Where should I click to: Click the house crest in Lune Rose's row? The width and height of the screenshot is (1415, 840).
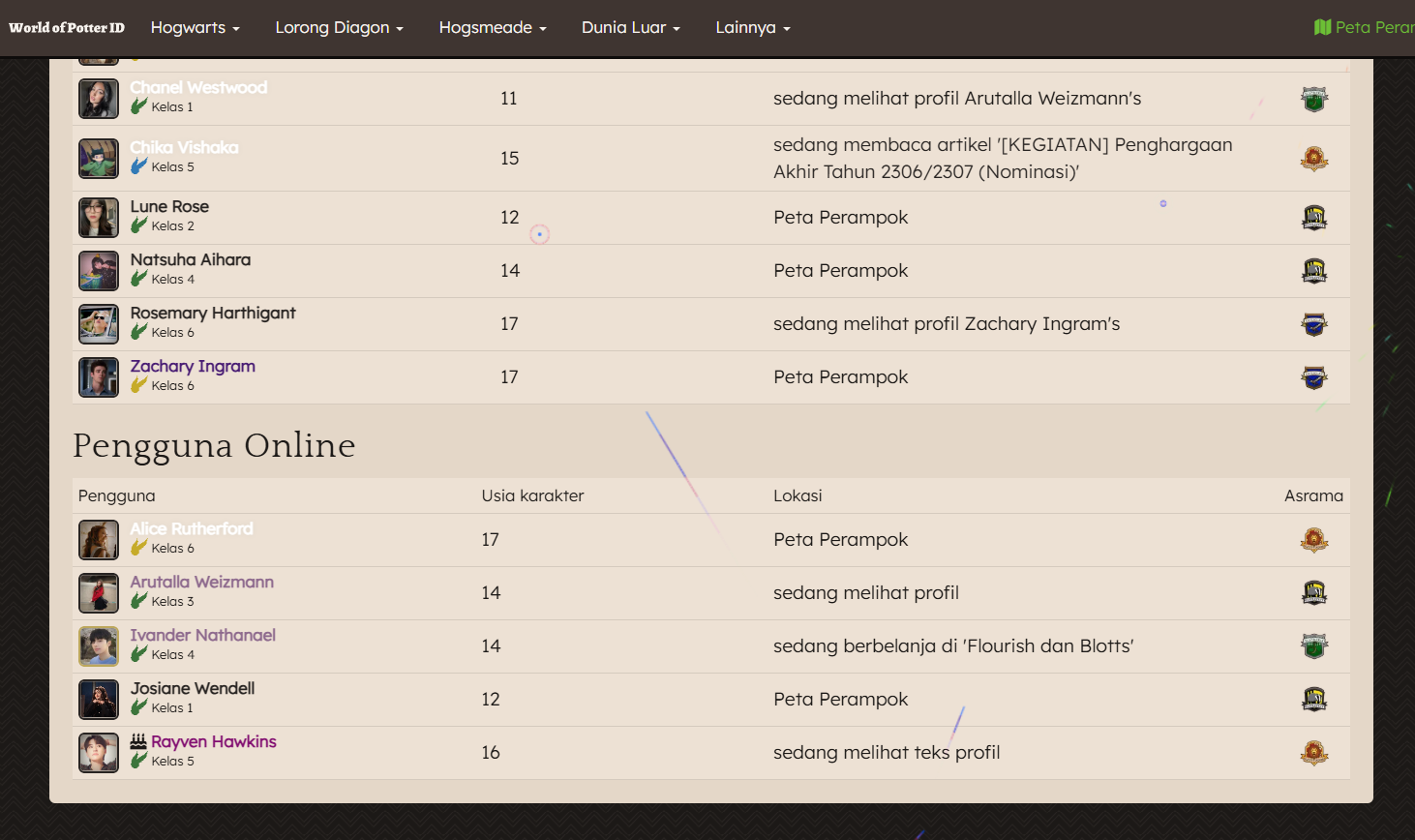[1313, 218]
